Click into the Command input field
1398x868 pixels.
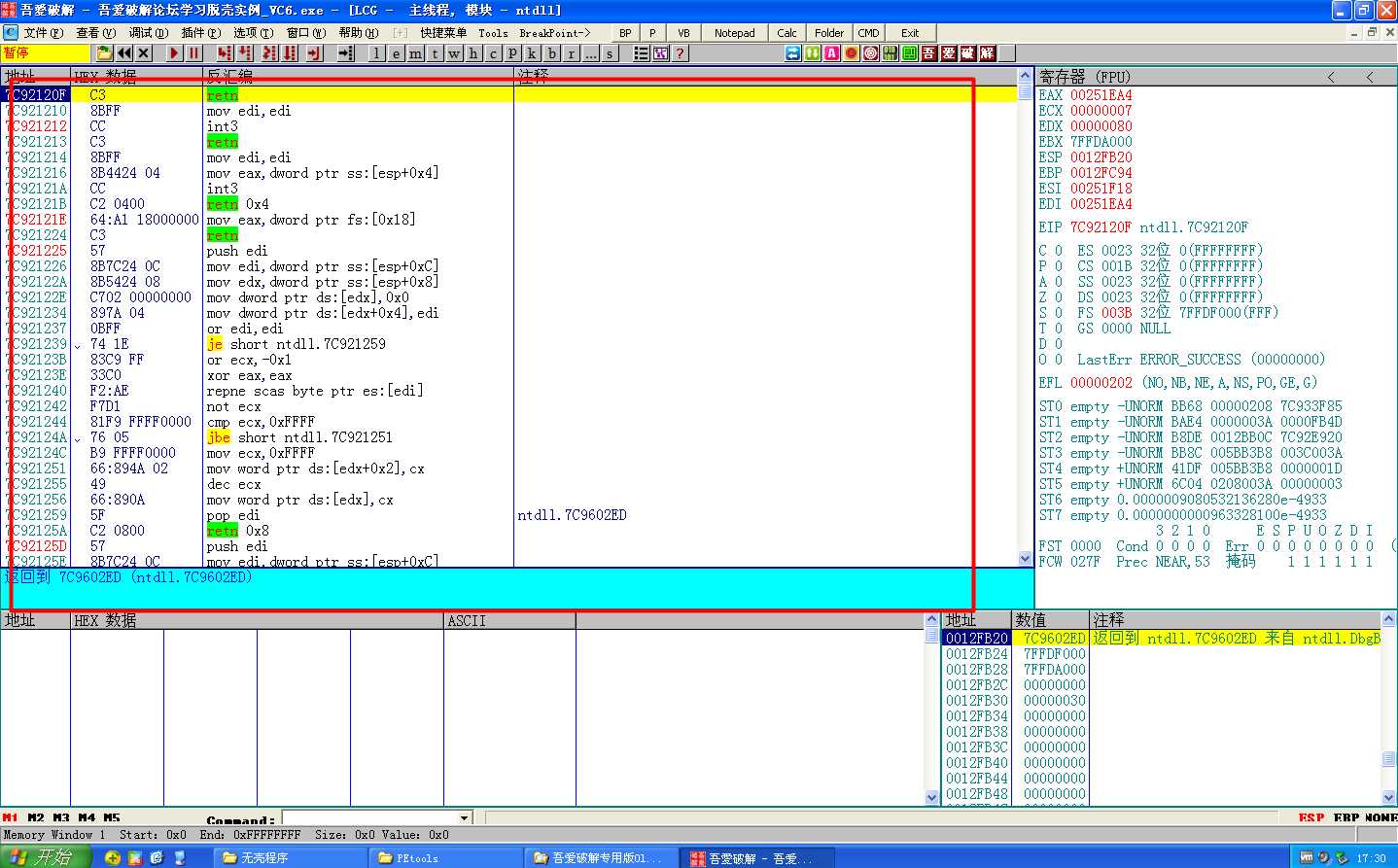tap(369, 818)
